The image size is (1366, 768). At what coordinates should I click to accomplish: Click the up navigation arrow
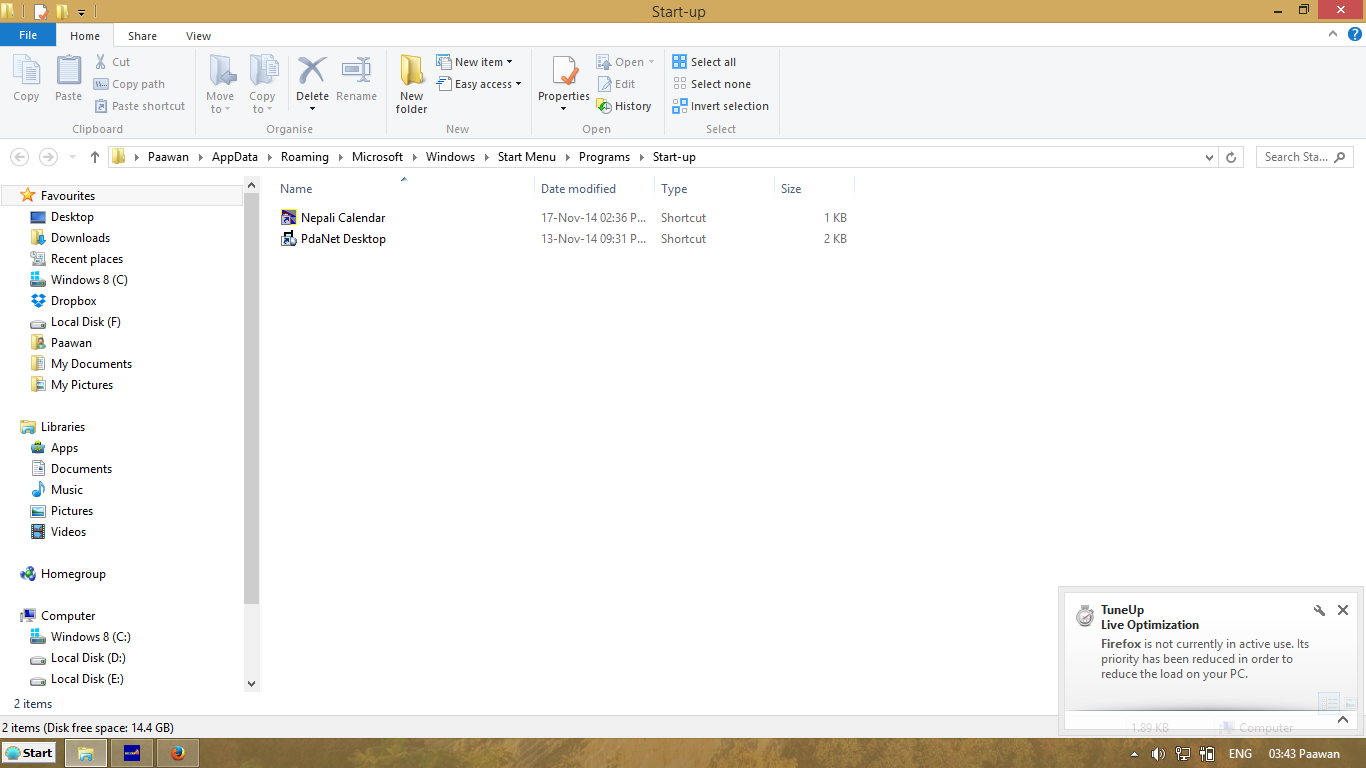pos(94,156)
